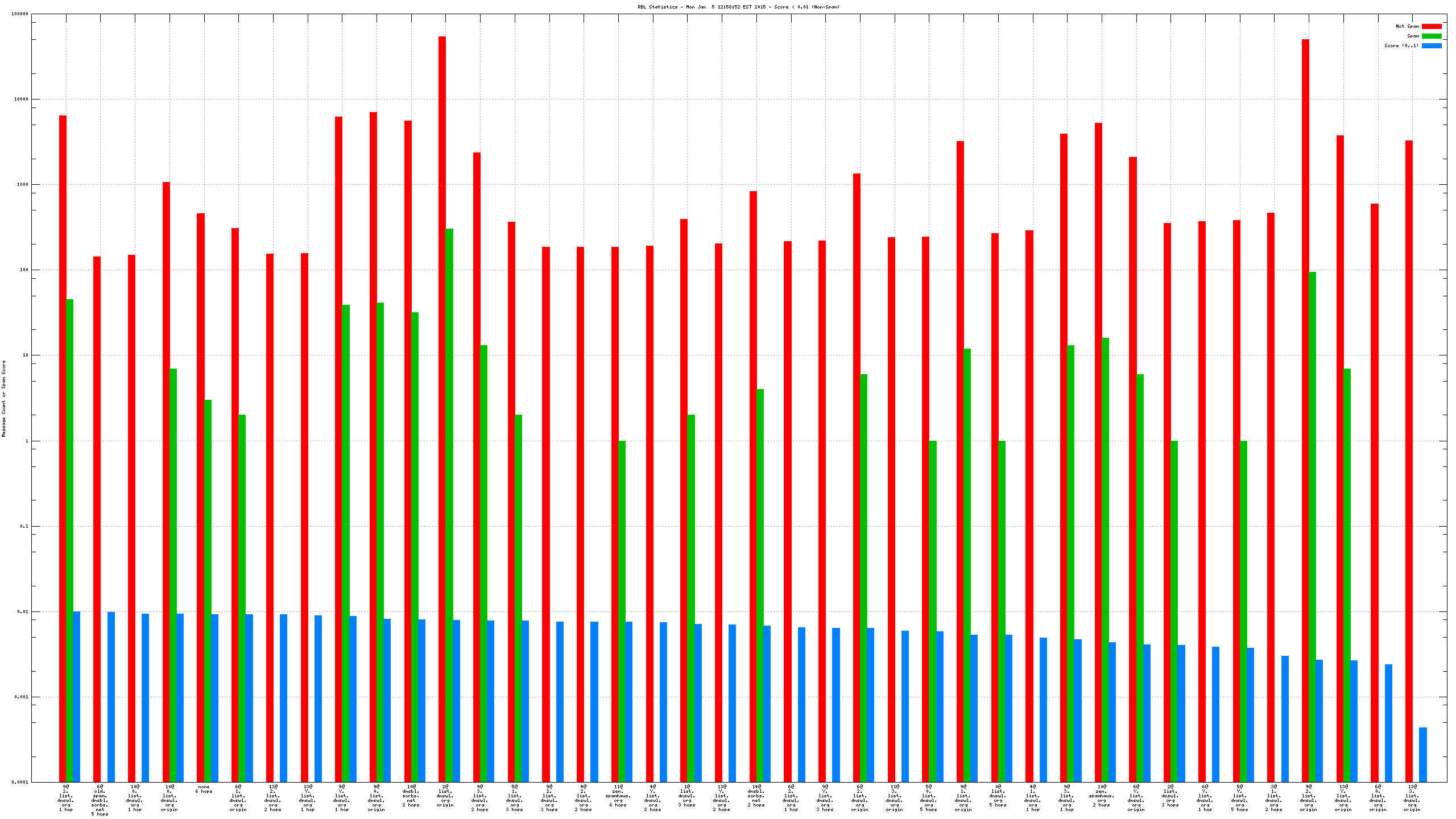
Task: Click the 100000 tick label on y-axis
Action: (x=20, y=14)
